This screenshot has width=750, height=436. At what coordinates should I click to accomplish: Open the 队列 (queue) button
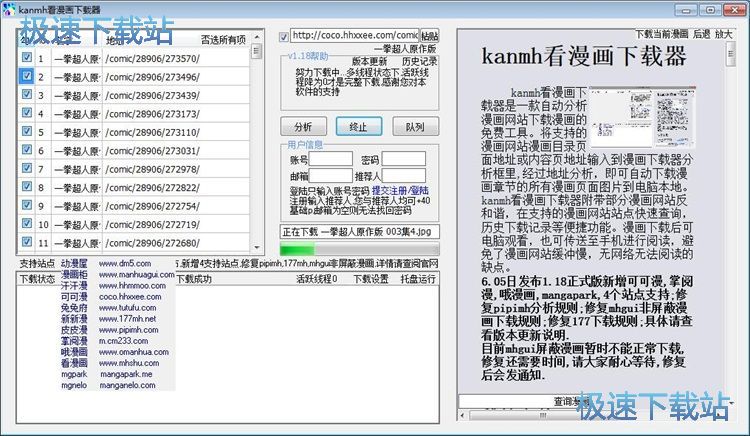[415, 127]
